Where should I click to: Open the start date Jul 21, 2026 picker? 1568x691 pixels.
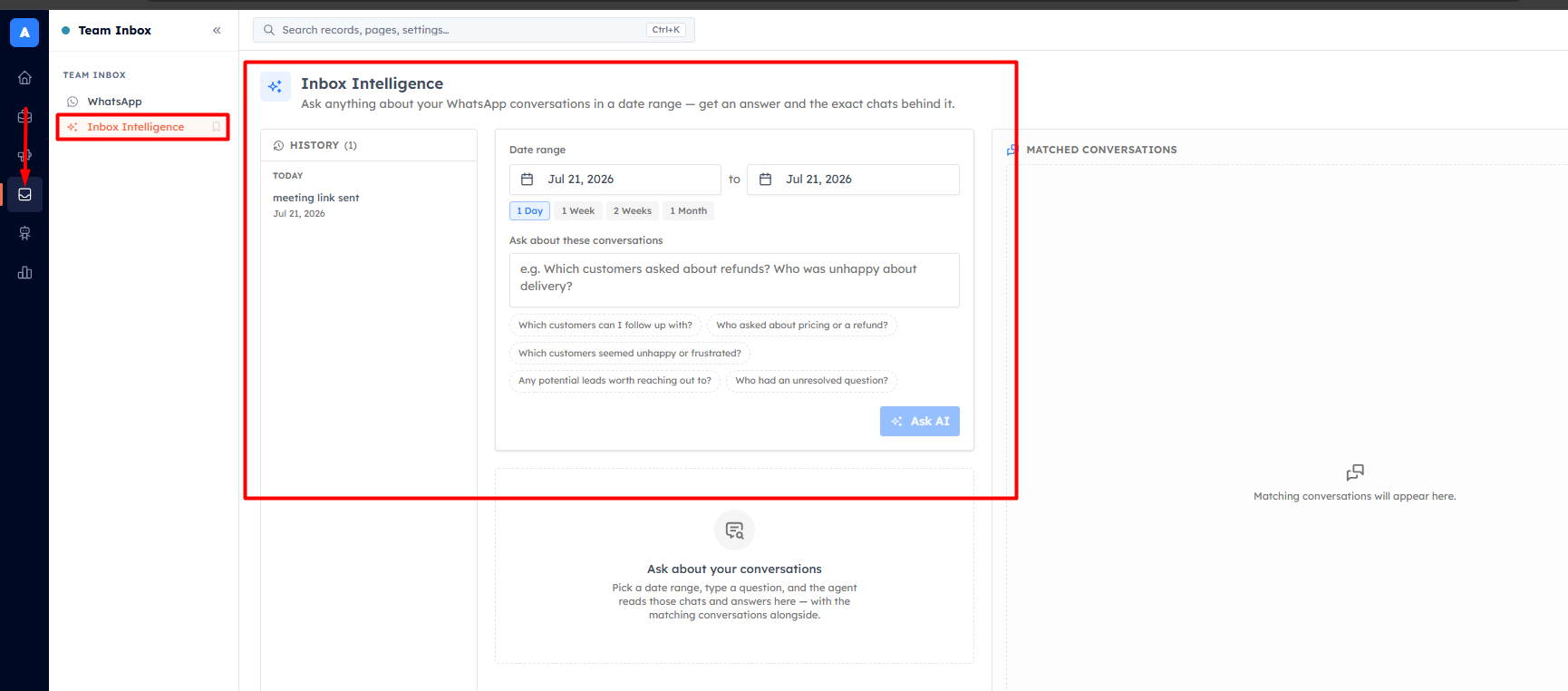coord(615,180)
